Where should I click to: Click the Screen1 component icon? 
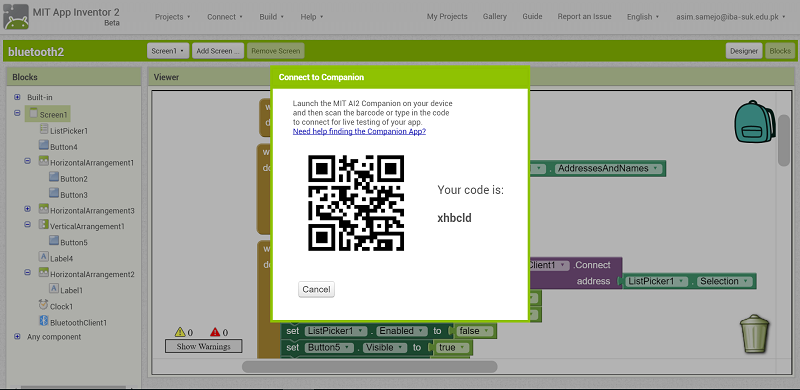(x=34, y=113)
